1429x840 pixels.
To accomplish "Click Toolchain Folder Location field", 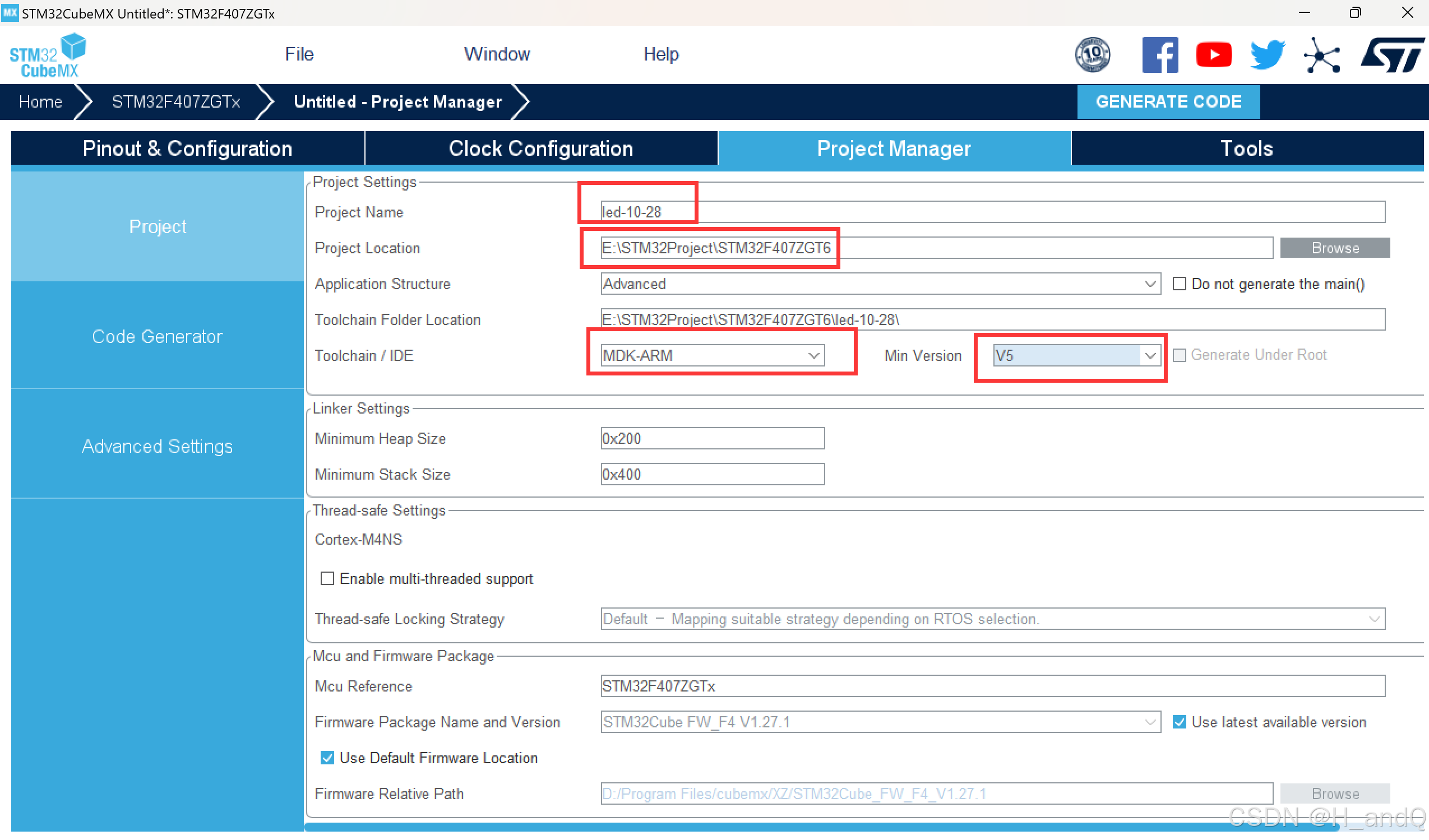I will click(992, 319).
